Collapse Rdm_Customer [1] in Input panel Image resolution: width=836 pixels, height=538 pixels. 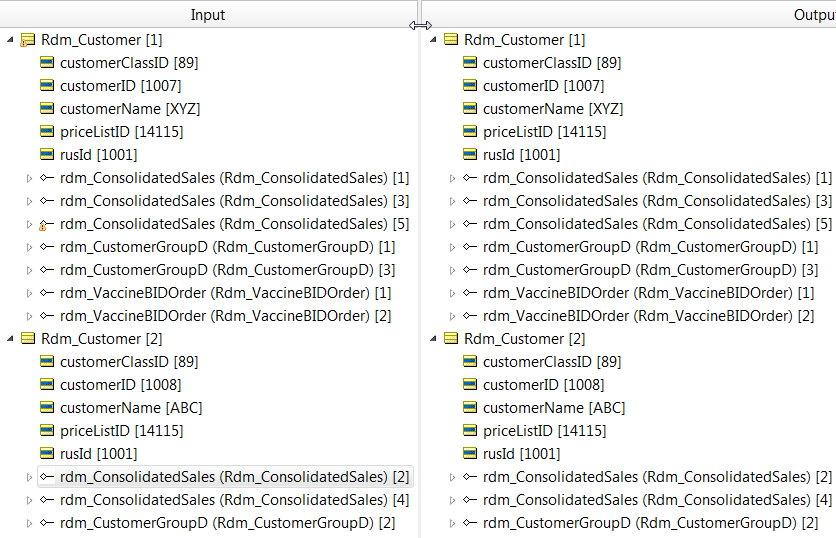tap(10, 39)
